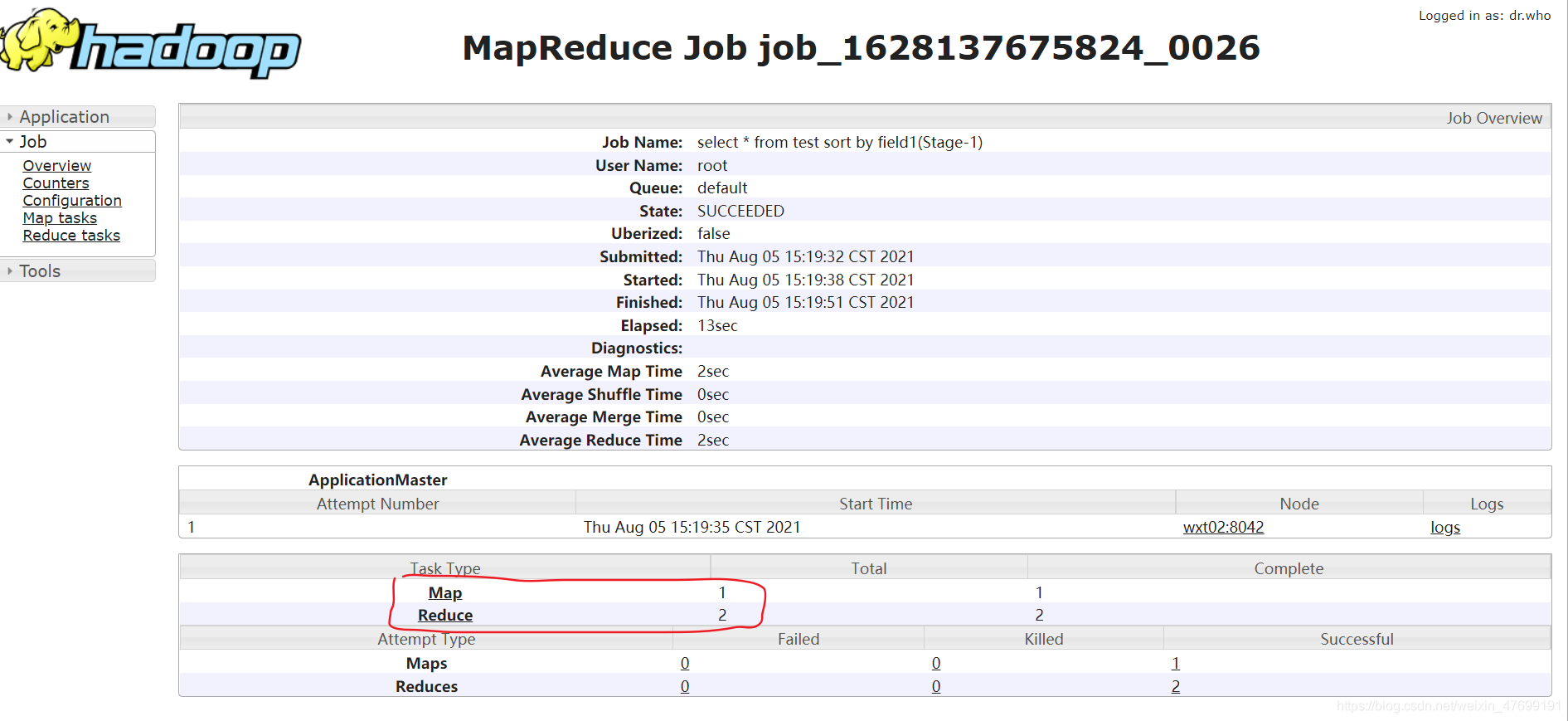Screen dimensions: 1568x721
Task: Select the Submitted timestamp 15:19:32
Action: 806,257
